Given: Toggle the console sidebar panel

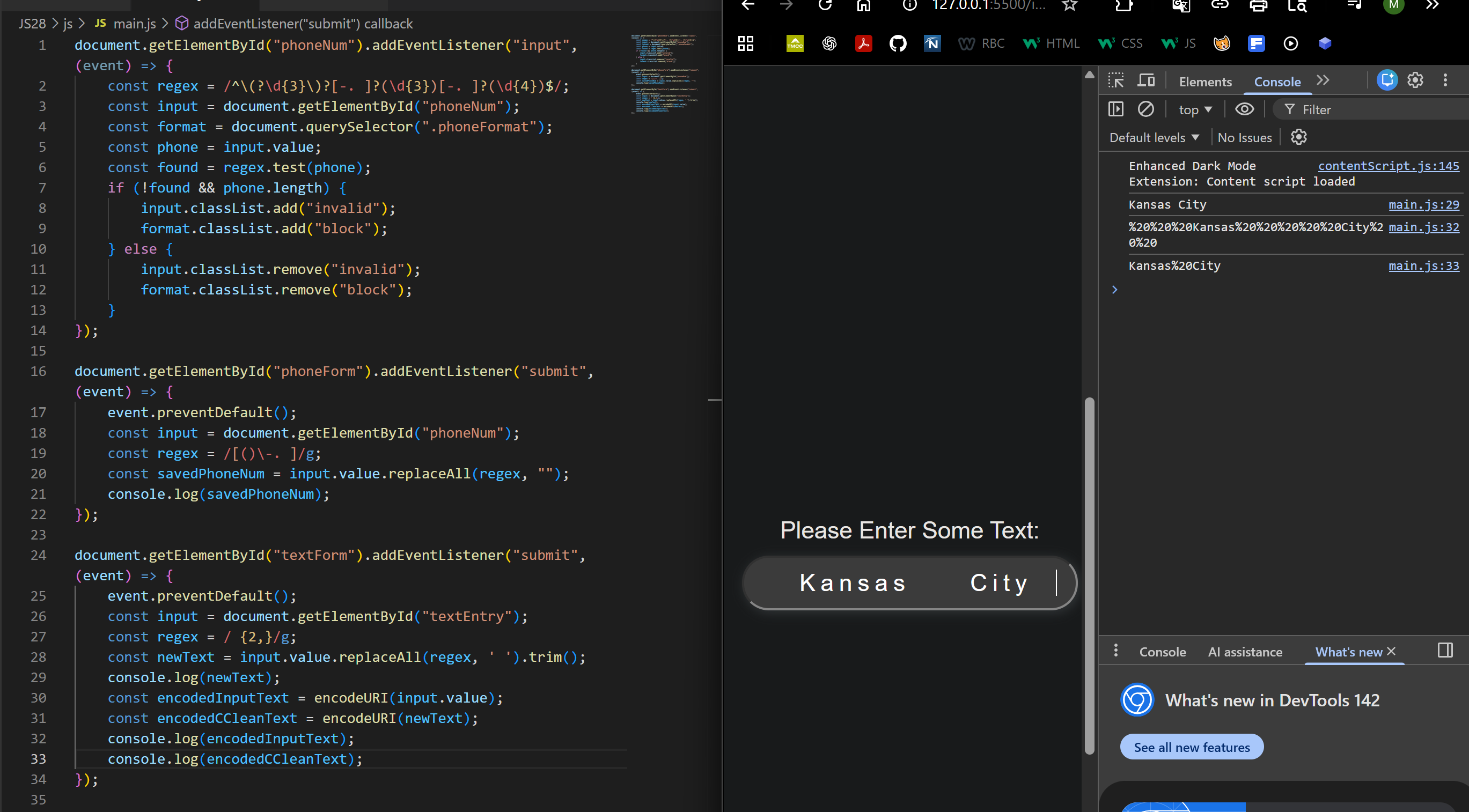Looking at the screenshot, I should 1115,109.
